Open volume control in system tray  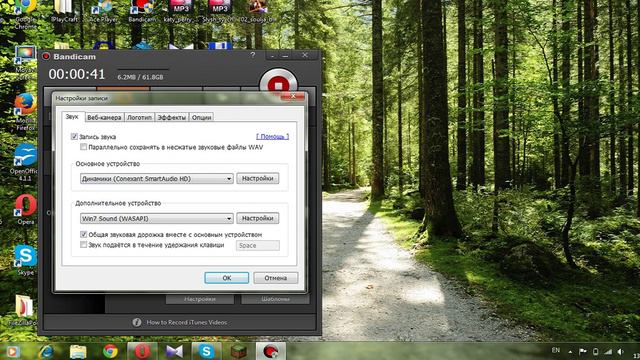click(x=621, y=351)
